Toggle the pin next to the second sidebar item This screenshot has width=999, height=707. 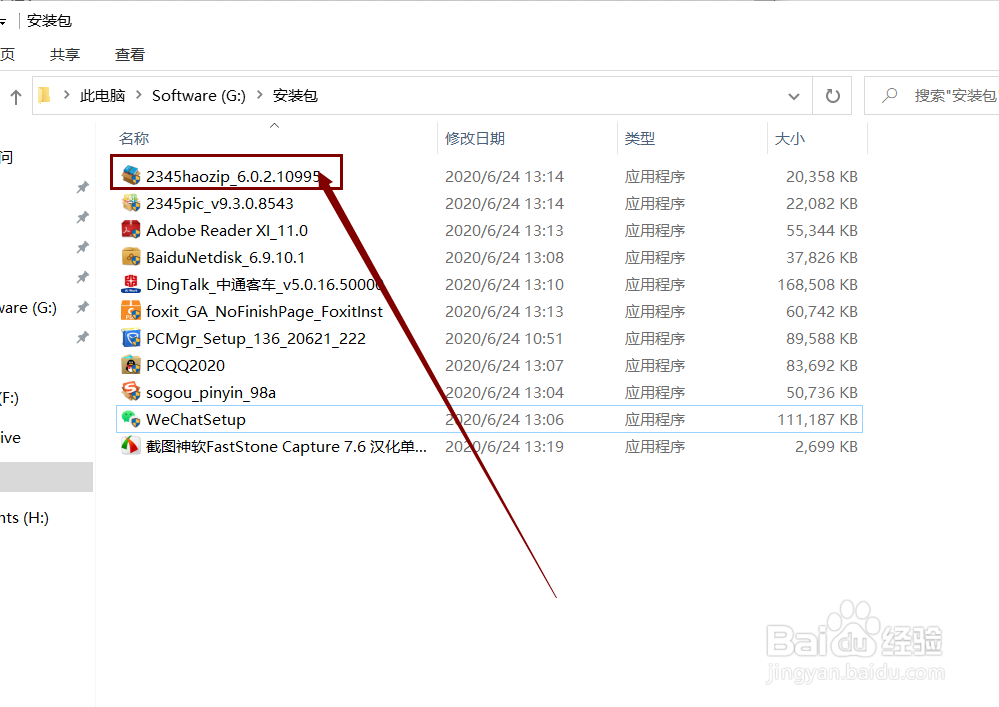(x=83, y=217)
